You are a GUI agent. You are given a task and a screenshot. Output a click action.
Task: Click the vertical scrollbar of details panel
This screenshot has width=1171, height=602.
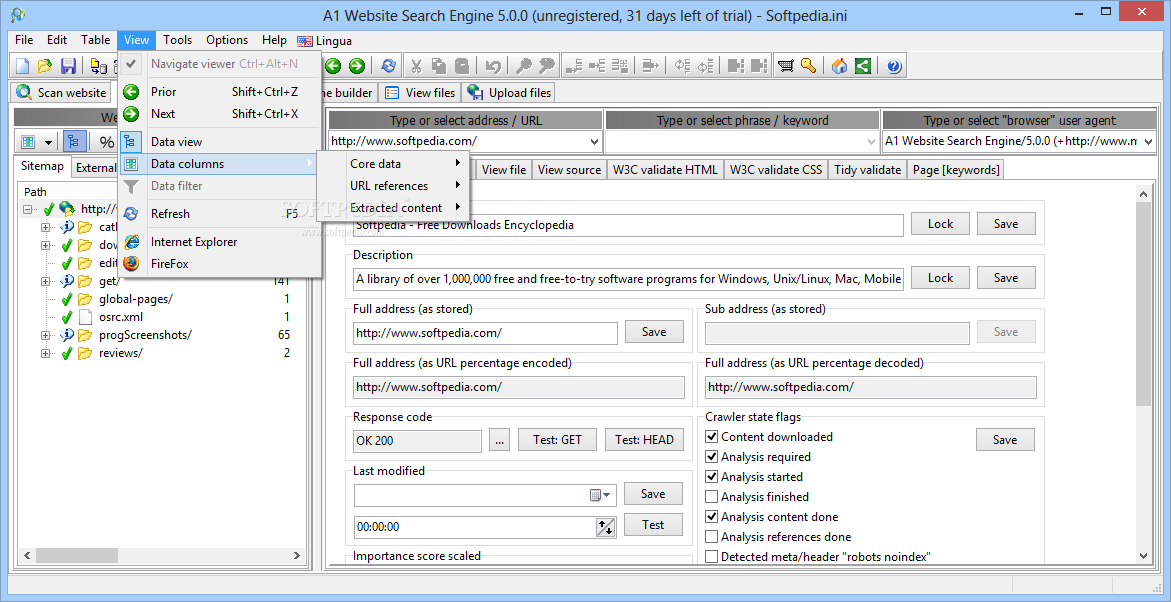click(x=1143, y=304)
